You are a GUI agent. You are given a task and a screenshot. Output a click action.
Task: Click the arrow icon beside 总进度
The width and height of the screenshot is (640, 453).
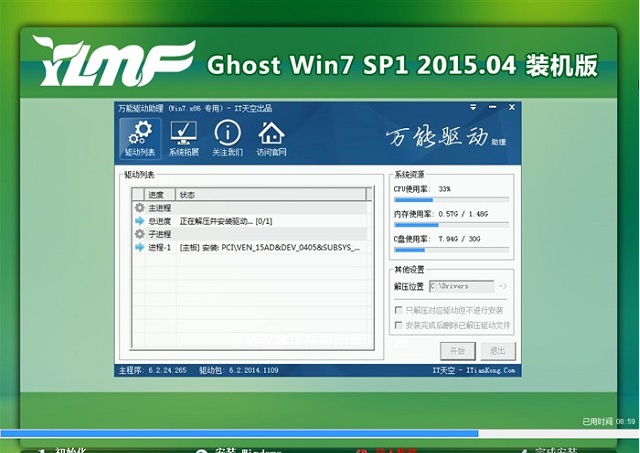pyautogui.click(x=140, y=221)
